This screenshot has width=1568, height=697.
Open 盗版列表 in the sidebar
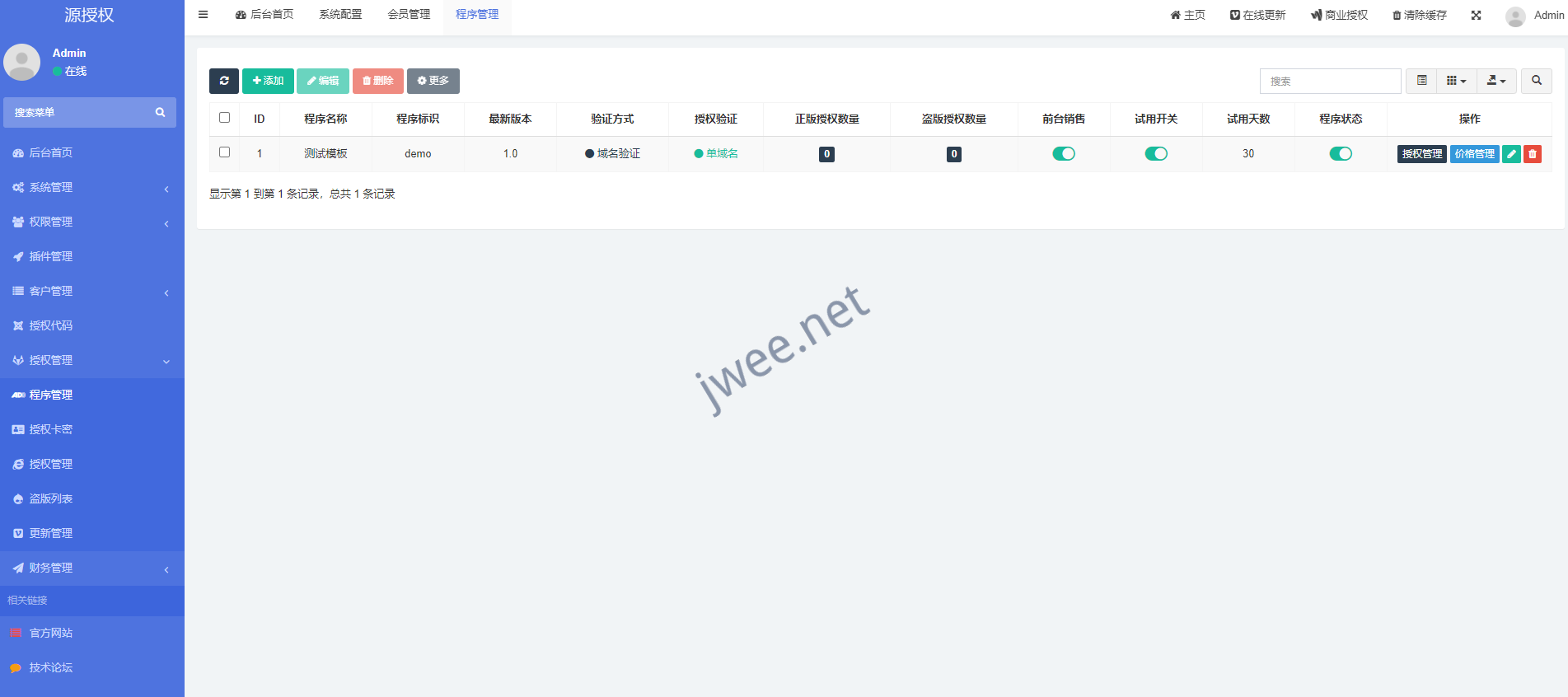[91, 498]
